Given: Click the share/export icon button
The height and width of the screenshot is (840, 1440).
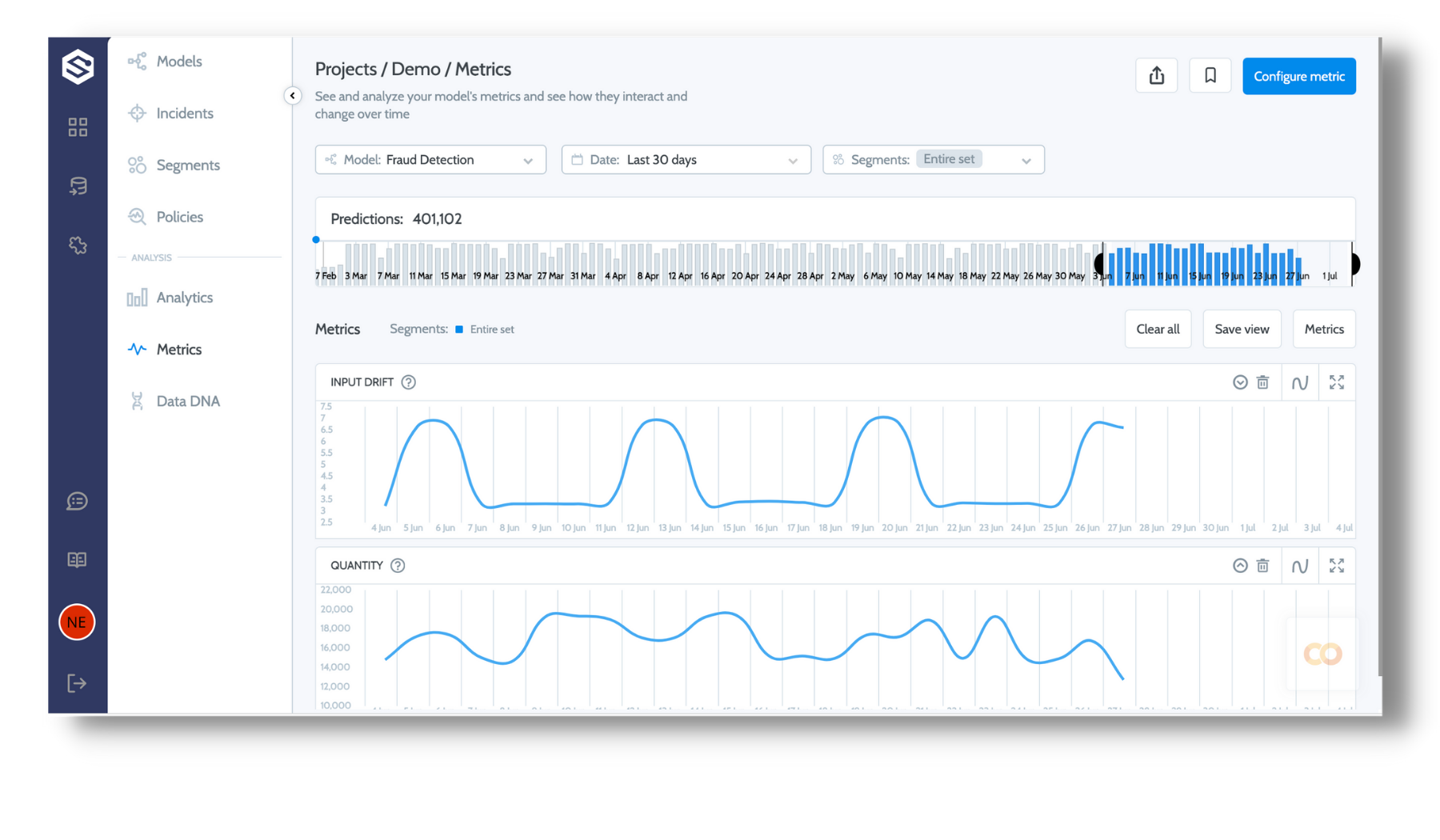Looking at the screenshot, I should pos(1156,76).
